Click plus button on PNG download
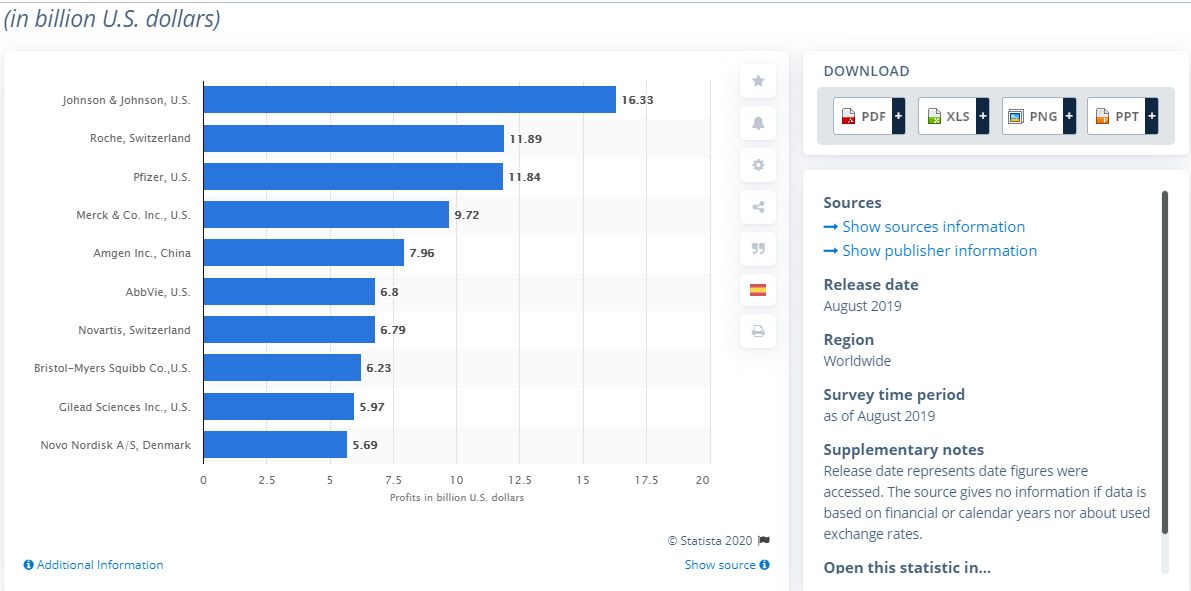Image resolution: width=1191 pixels, height=591 pixels. pos(1069,116)
